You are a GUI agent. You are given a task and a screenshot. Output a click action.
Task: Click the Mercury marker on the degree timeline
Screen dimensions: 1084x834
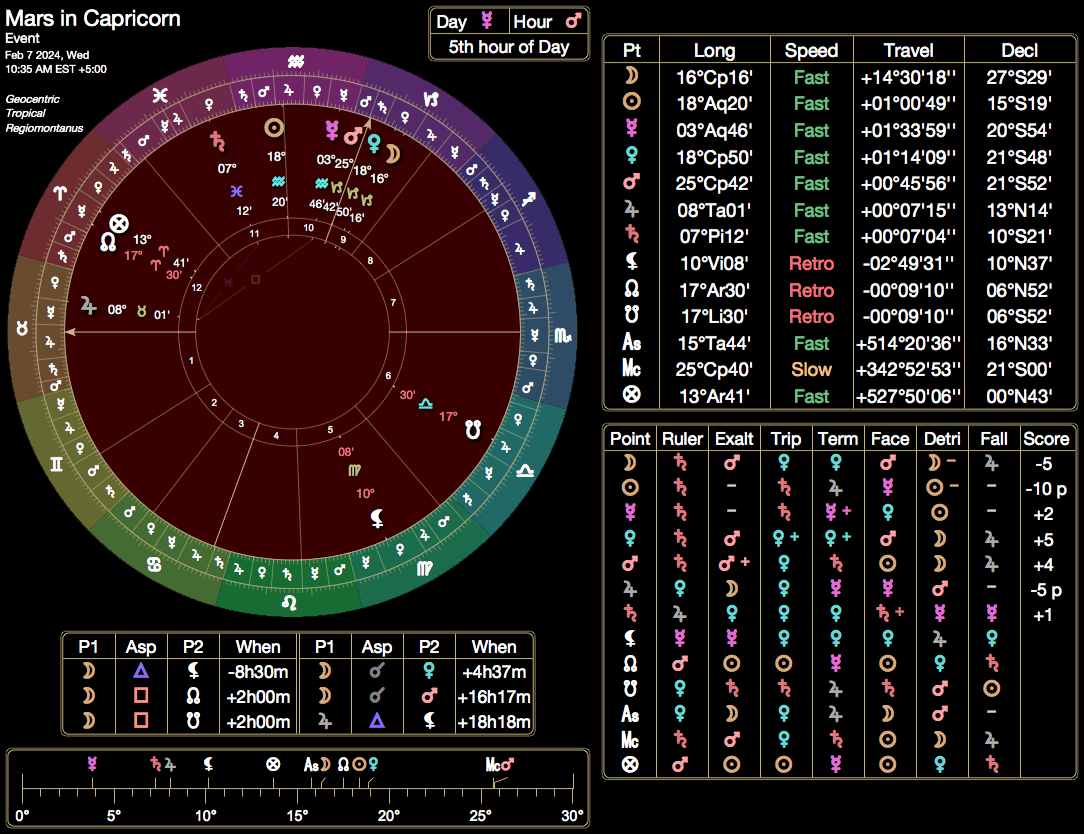(92, 764)
